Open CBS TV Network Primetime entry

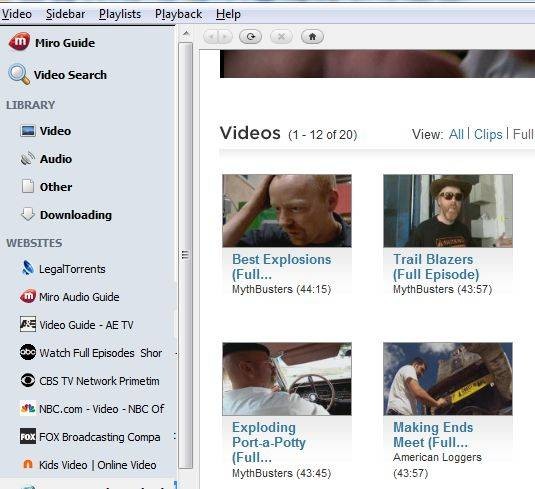[99, 381]
